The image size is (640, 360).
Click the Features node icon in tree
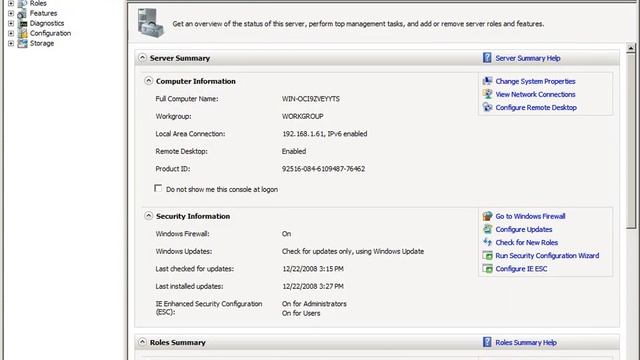[22, 13]
